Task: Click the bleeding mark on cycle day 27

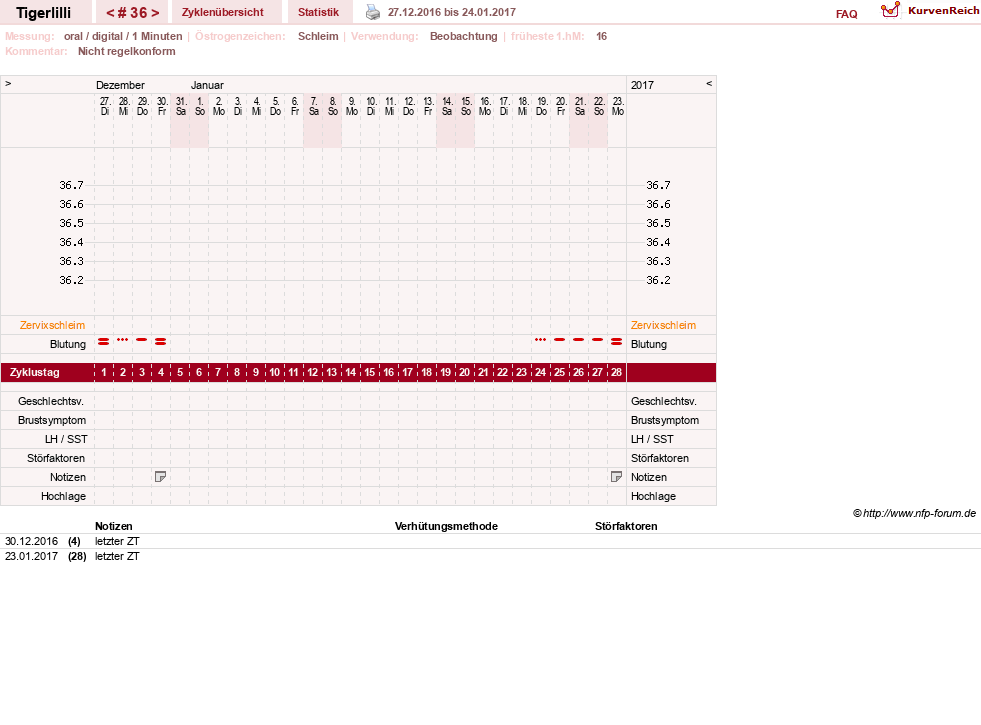Action: pyautogui.click(x=597, y=340)
